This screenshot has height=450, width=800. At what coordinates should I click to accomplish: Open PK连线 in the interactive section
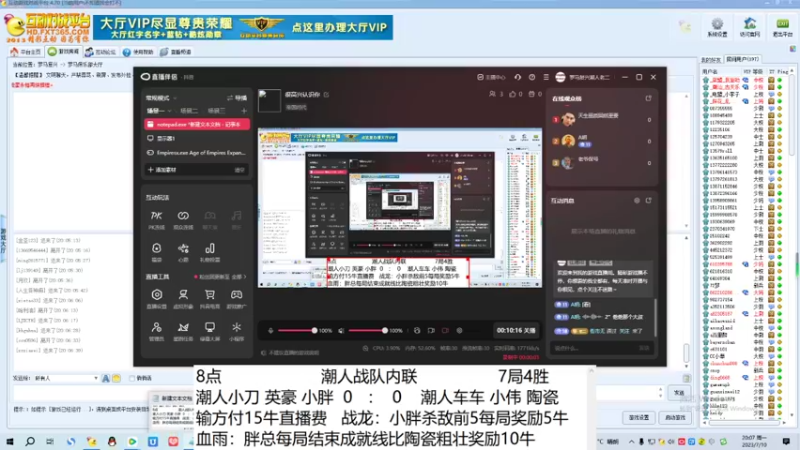click(x=156, y=220)
